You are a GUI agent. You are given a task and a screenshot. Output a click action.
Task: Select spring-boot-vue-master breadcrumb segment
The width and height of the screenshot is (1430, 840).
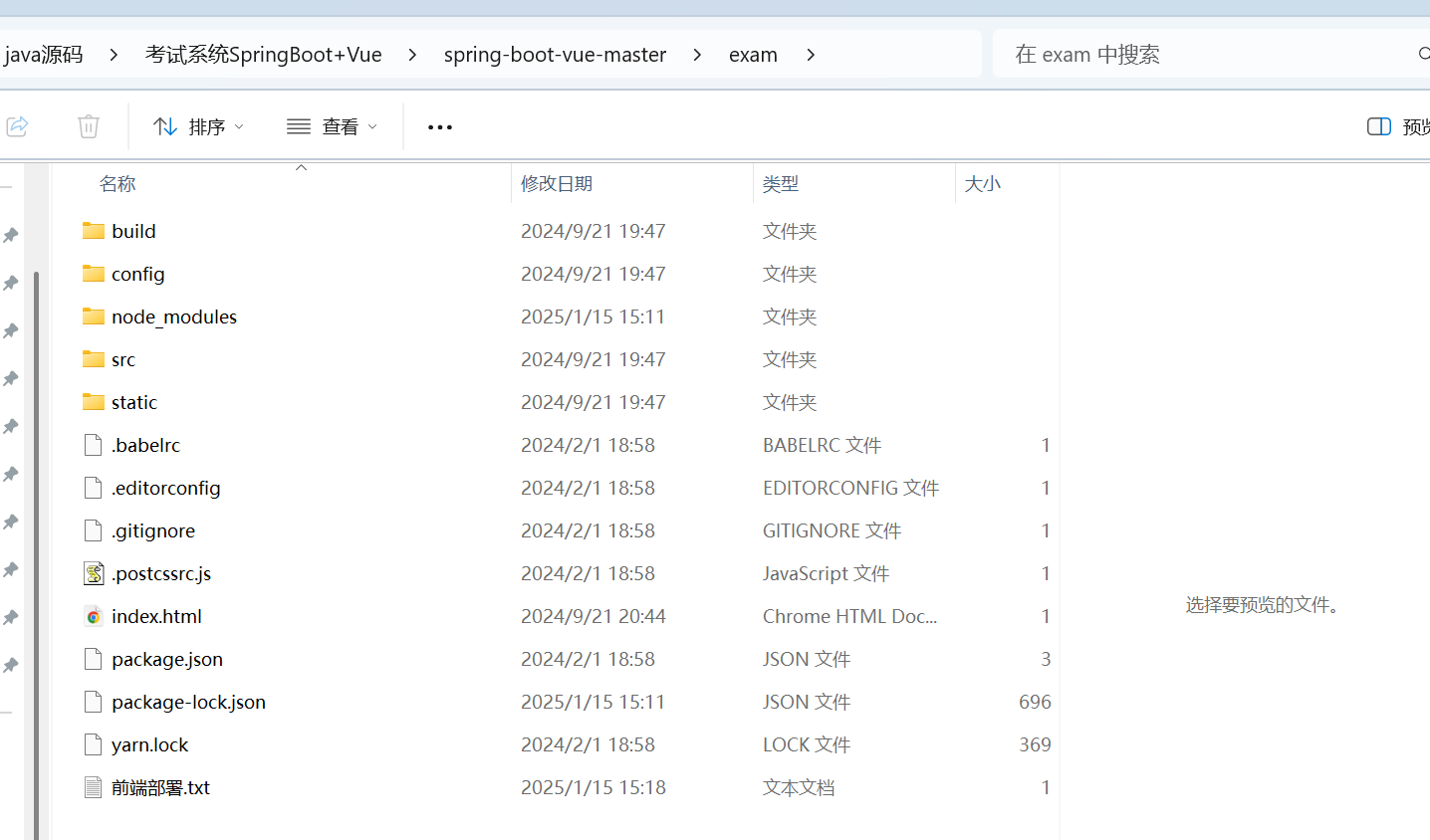pyautogui.click(x=555, y=55)
